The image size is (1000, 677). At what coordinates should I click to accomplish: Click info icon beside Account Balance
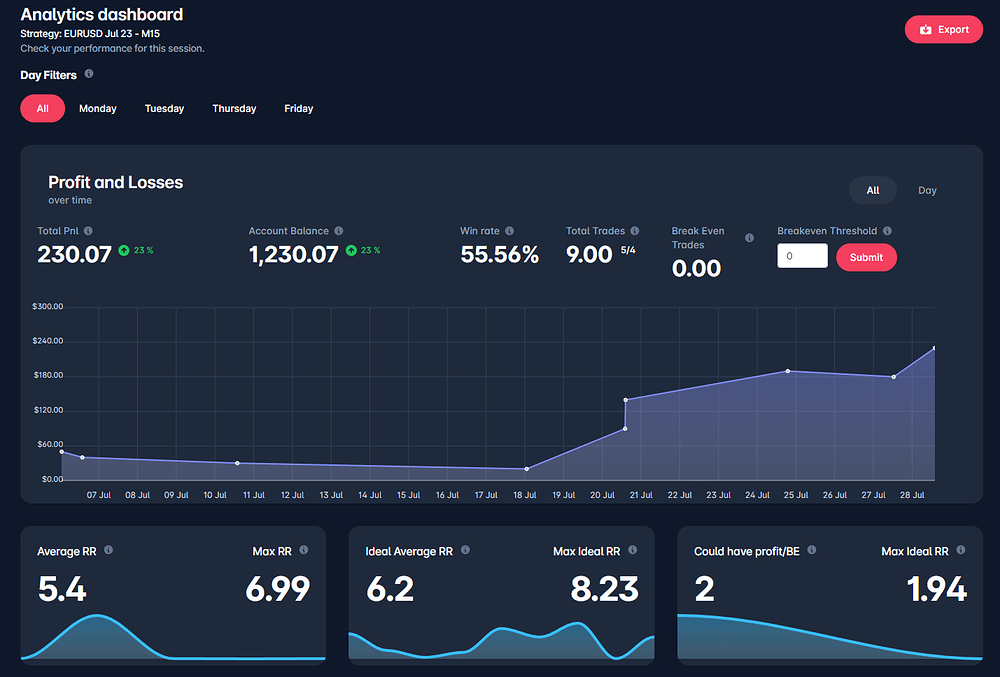(340, 231)
